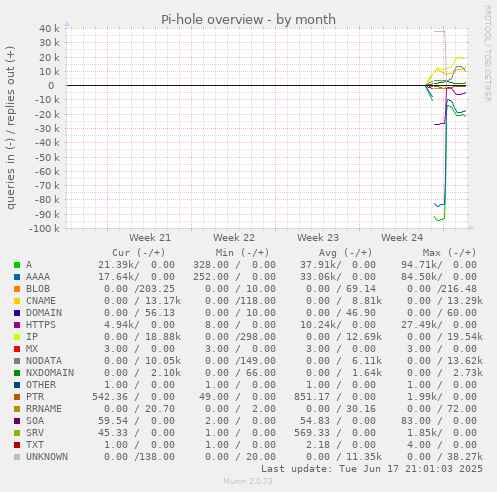Viewport: 497px width, 492px height.
Task: Click the 0 y-axis label
Action: point(51,86)
